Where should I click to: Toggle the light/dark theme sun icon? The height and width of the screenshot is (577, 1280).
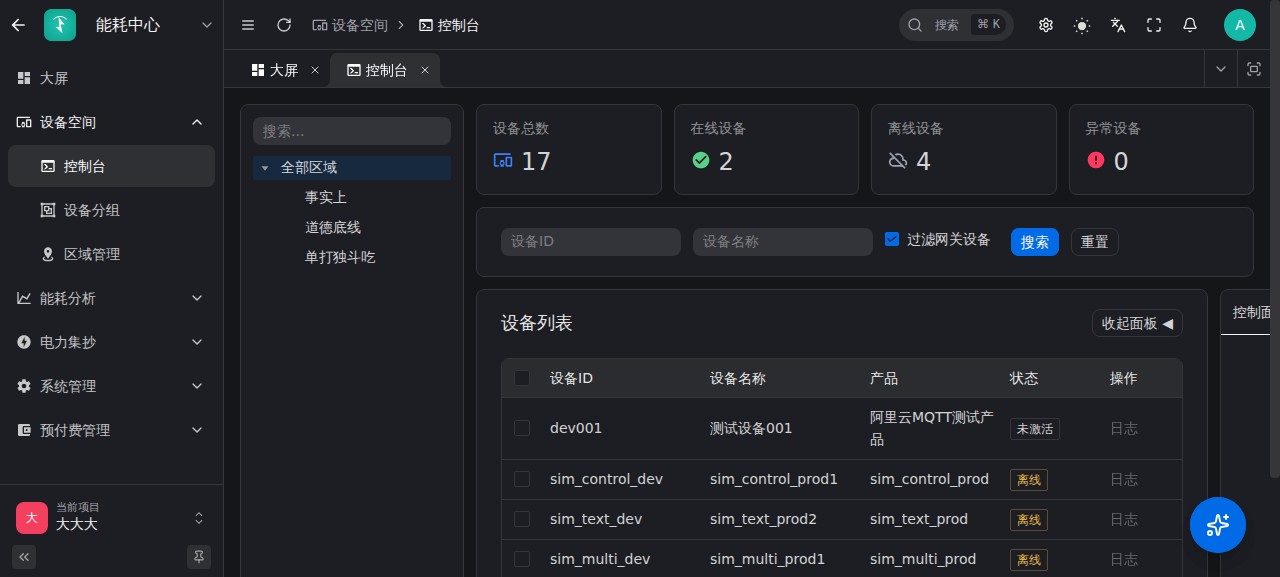click(1082, 25)
